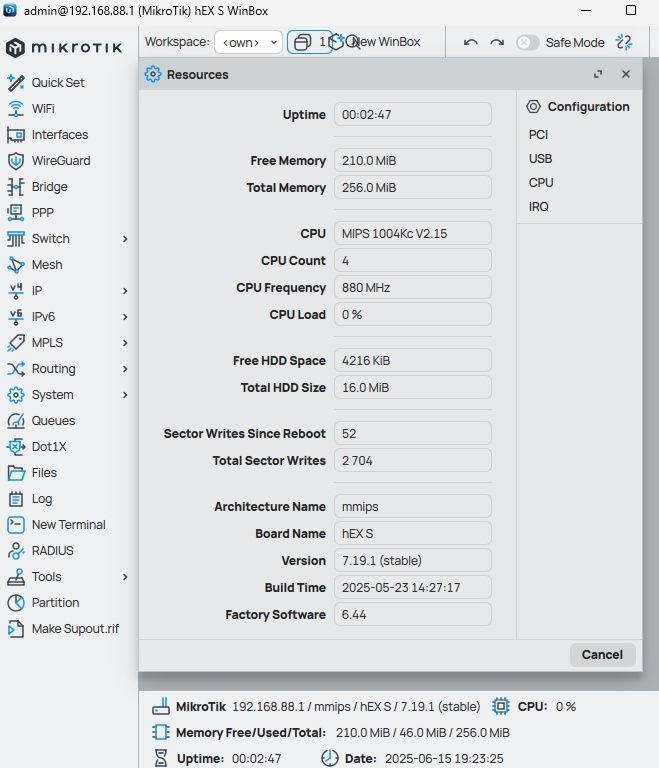Click the window-stack icon next to Workspace
The width and height of the screenshot is (659, 768).
[x=302, y=42]
